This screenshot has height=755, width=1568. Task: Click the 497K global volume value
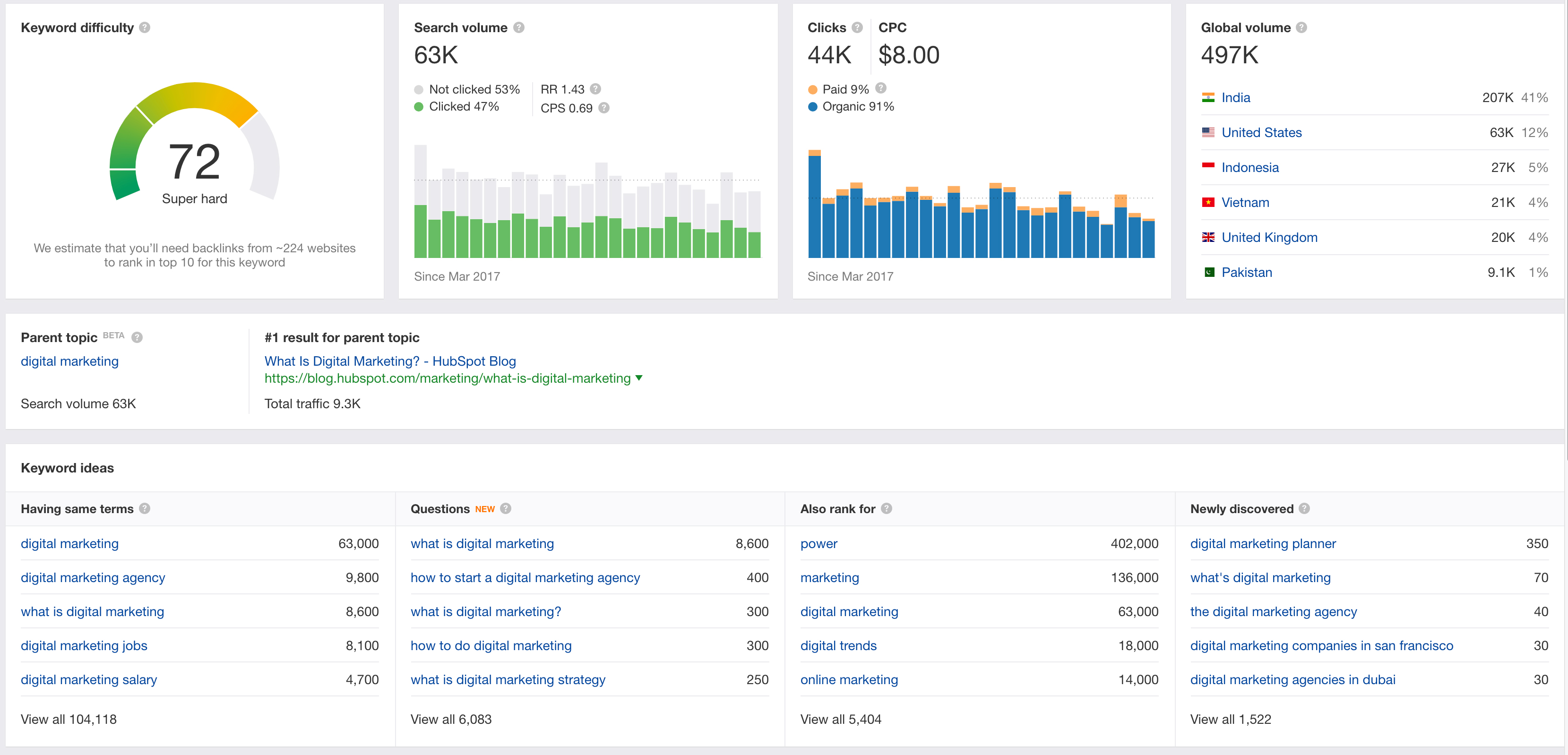pos(1229,55)
